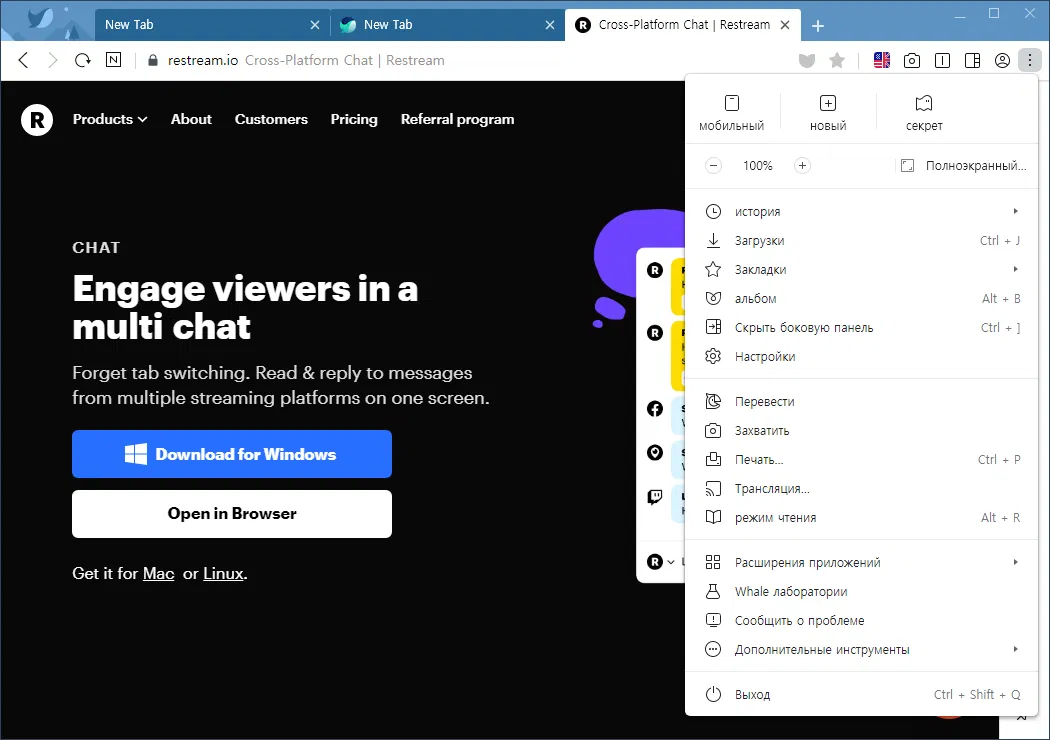The width and height of the screenshot is (1050, 740).
Task: Open a new tab with plus button
Action: 818,25
